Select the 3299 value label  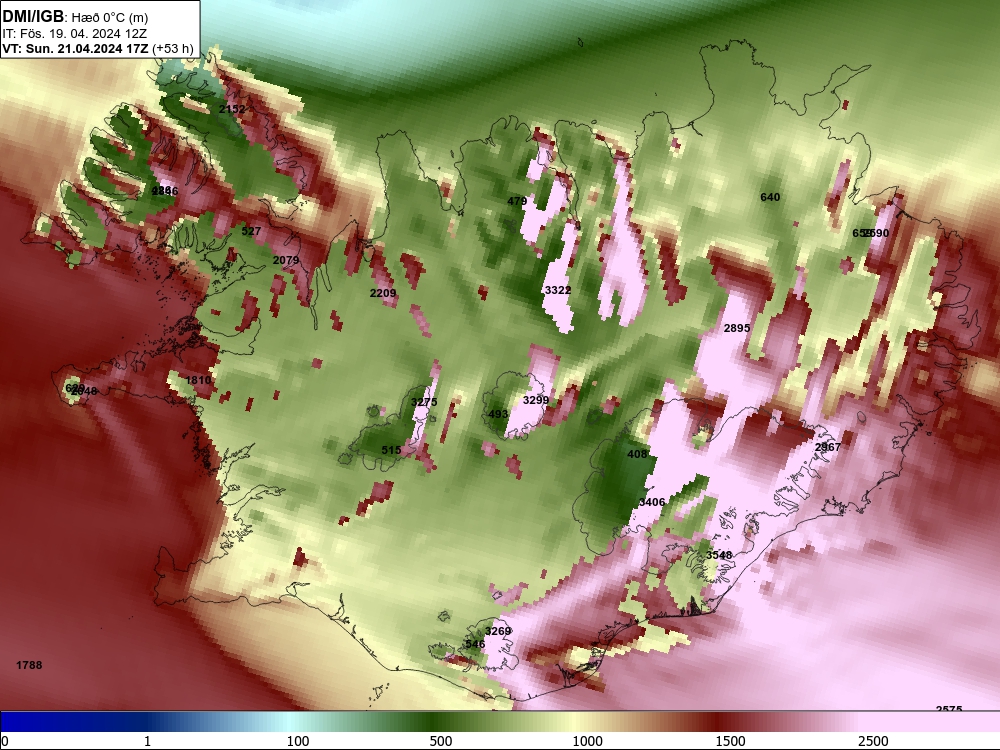[x=536, y=400]
